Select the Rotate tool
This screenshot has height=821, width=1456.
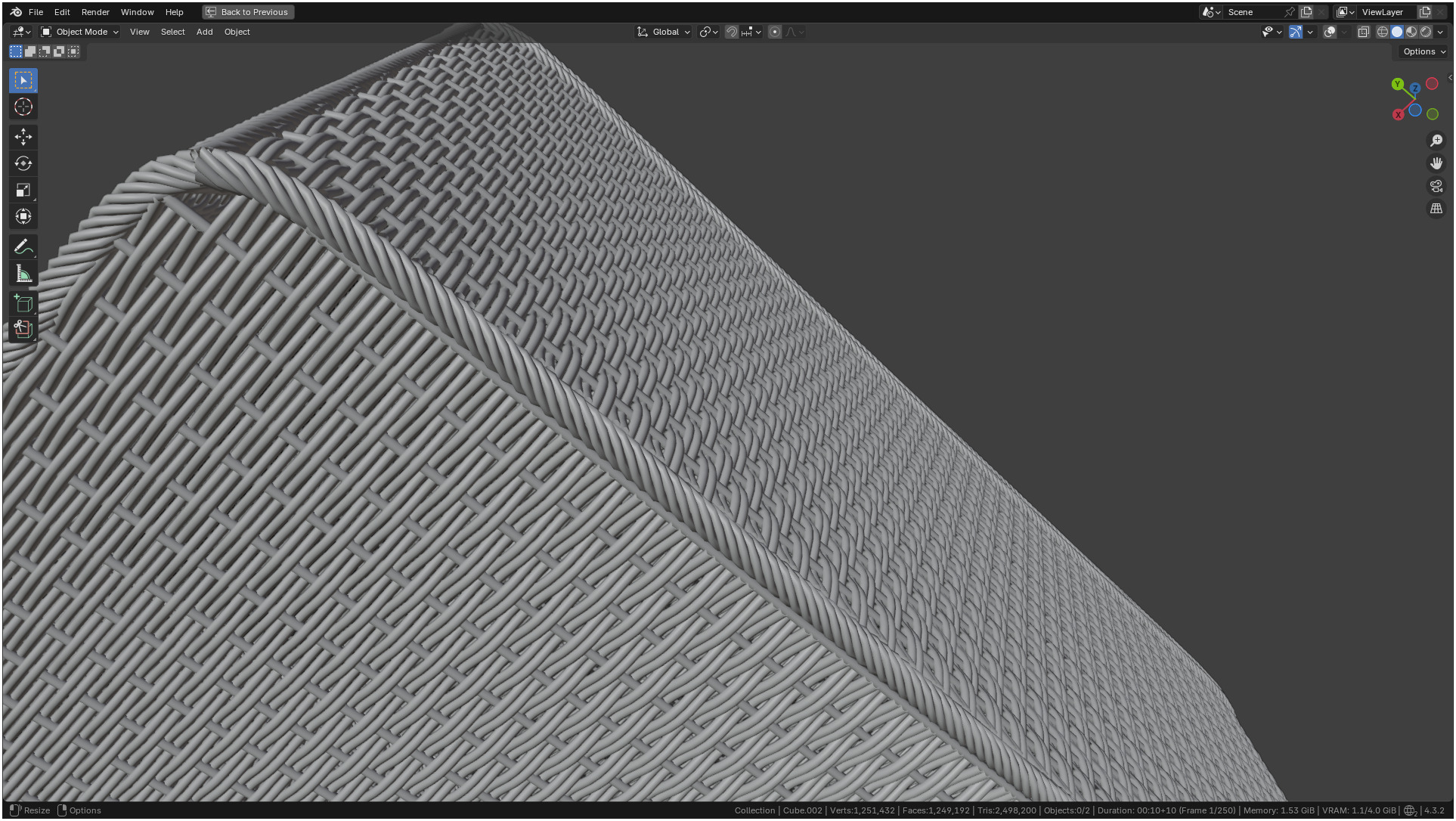pos(23,163)
